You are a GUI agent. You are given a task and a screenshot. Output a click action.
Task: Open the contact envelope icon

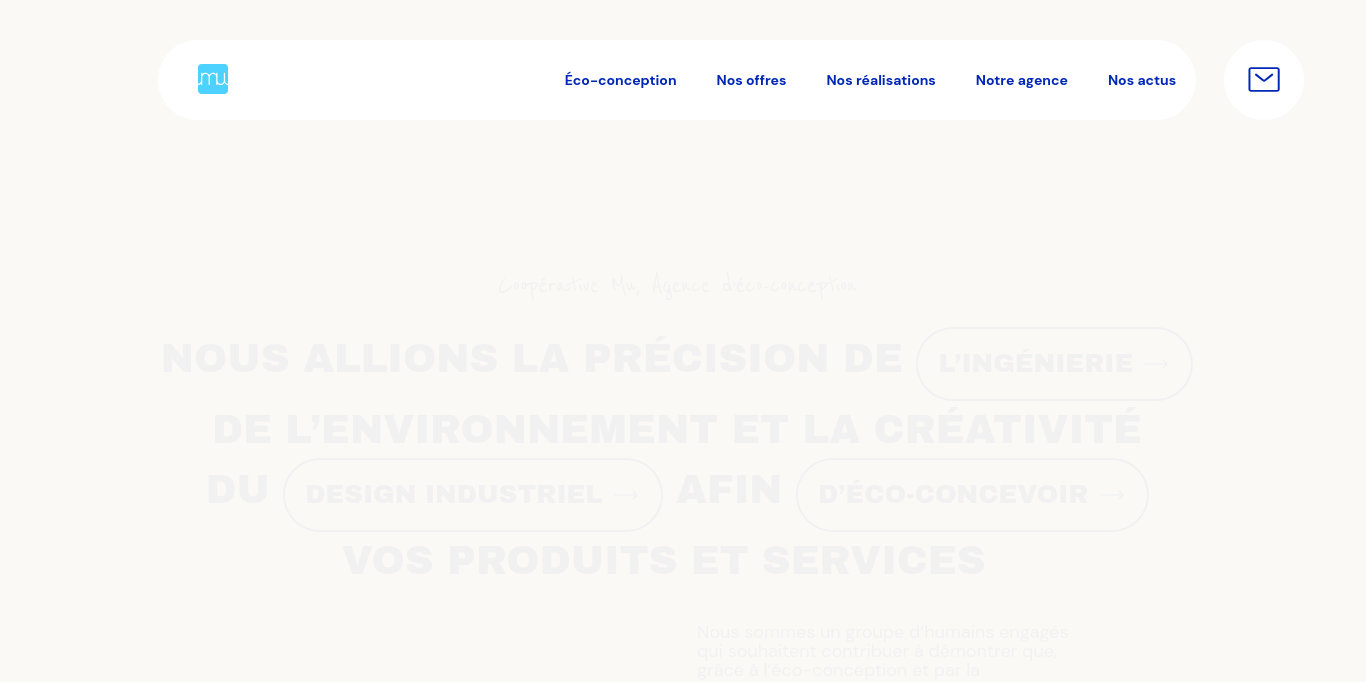click(x=1263, y=80)
